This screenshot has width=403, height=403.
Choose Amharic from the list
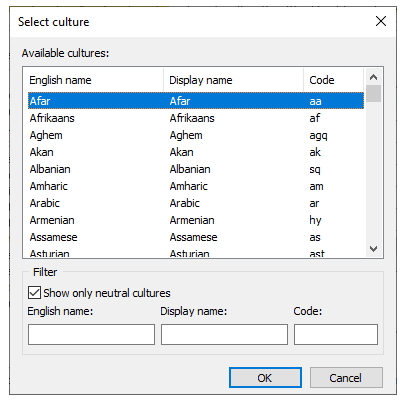(196, 186)
